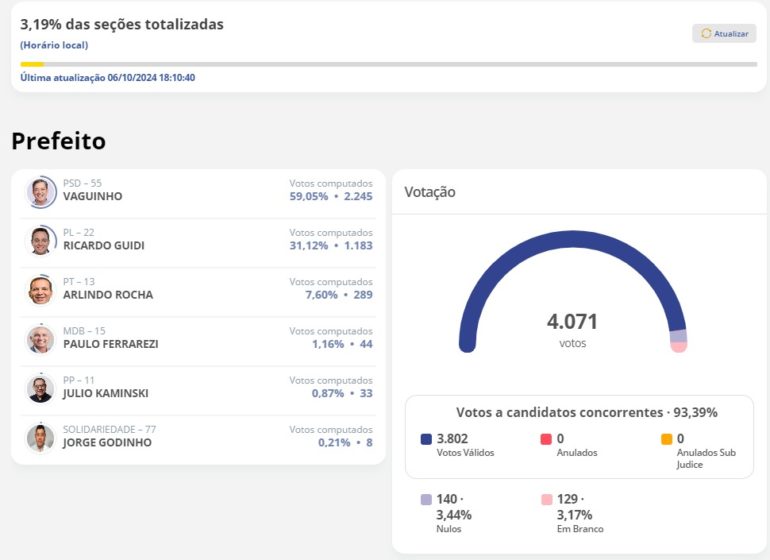Click Arlindo Rocha's candidate avatar
Image resolution: width=770 pixels, height=560 pixels.
[x=41, y=290]
